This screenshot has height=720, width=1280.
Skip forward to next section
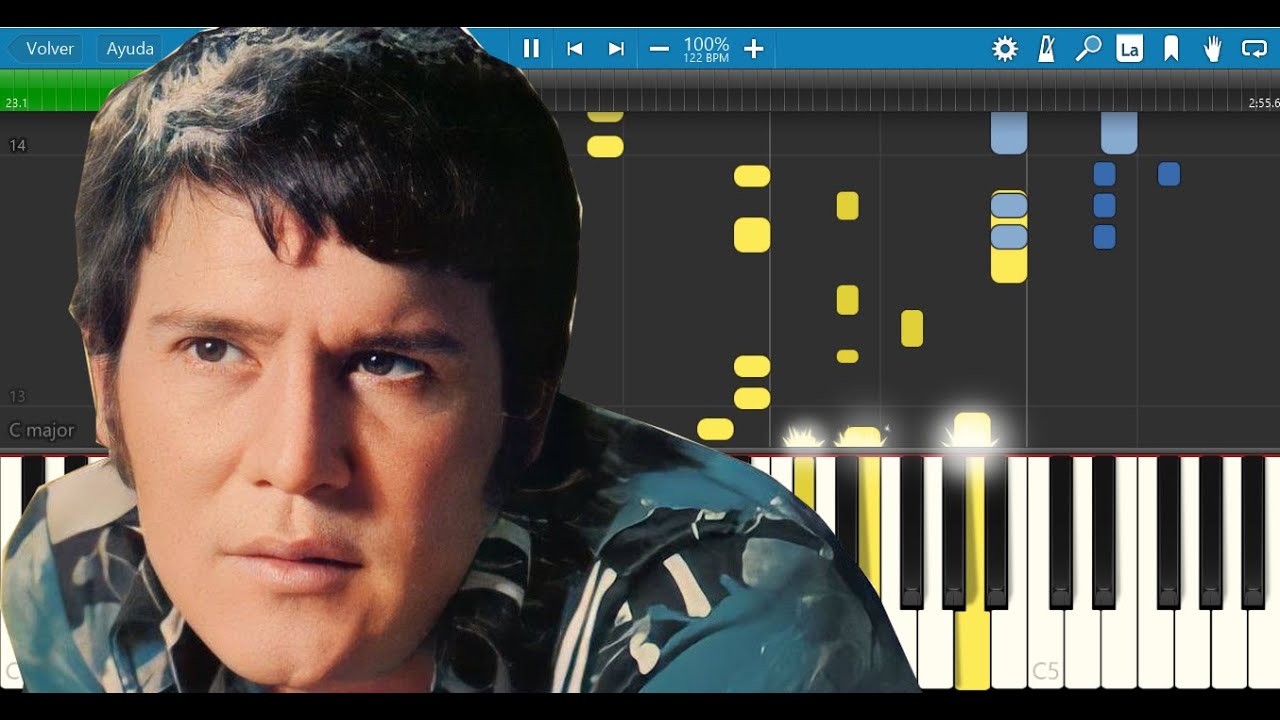click(616, 48)
